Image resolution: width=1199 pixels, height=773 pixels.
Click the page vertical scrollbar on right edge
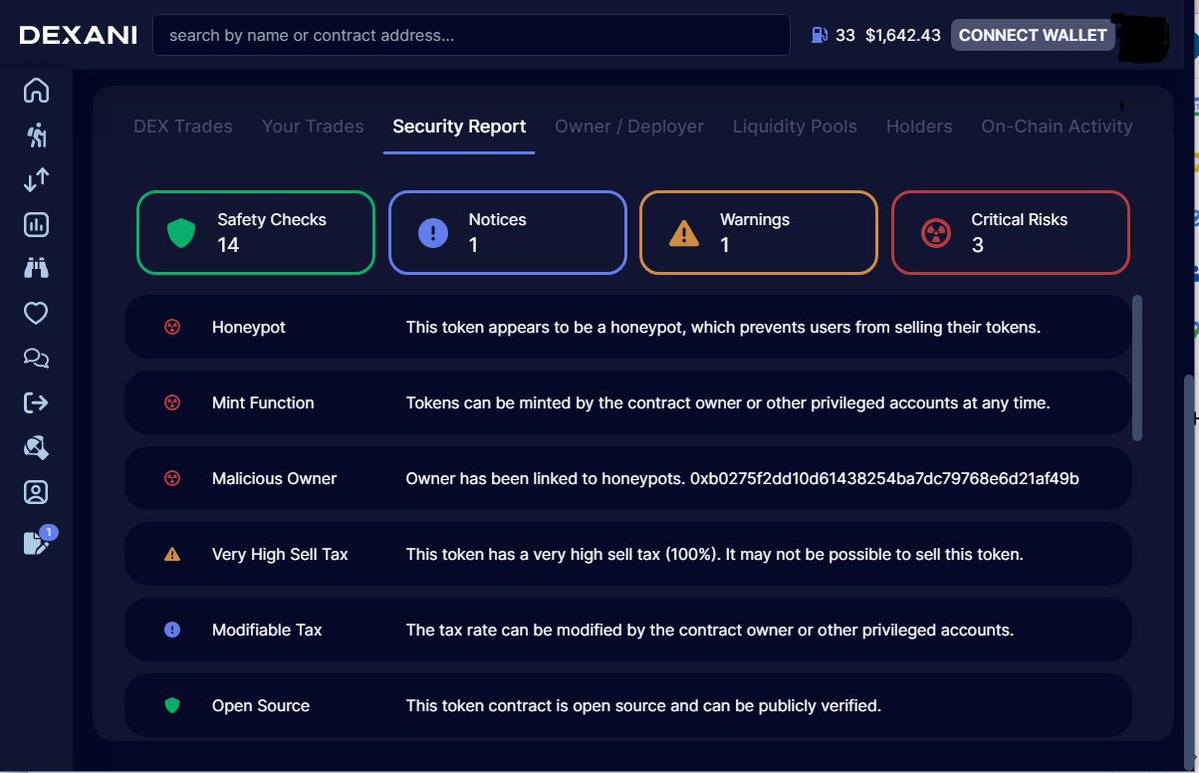[1188, 570]
